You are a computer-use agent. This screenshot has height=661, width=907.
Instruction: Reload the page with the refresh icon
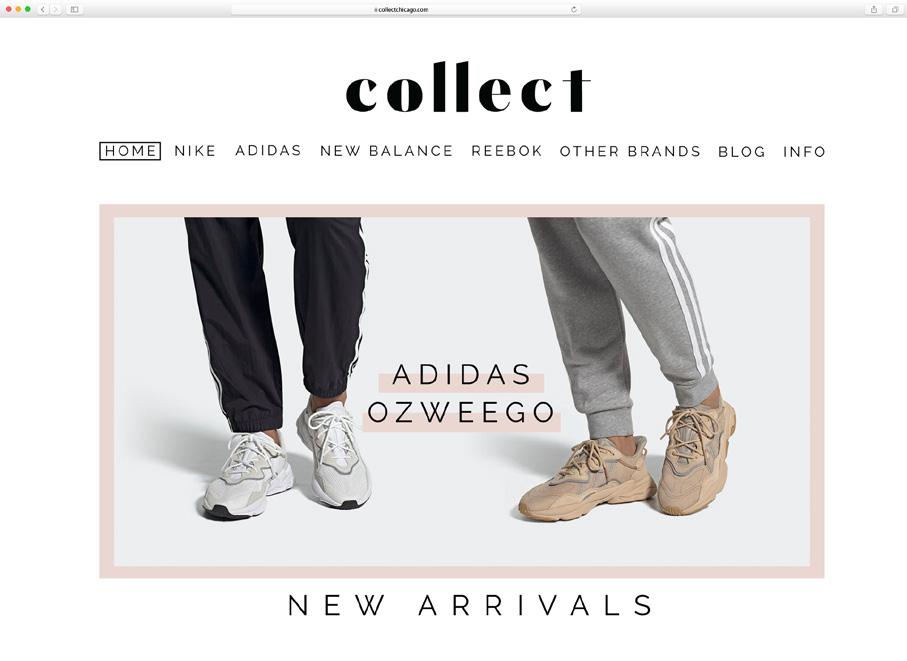[574, 9]
